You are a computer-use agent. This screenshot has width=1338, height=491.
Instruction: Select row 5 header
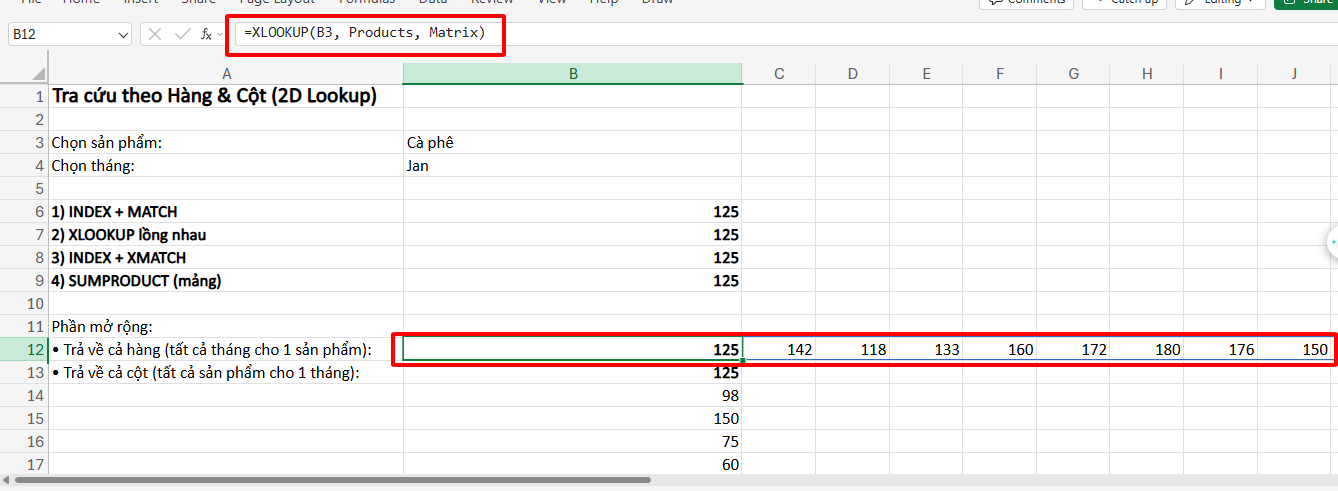click(24, 189)
